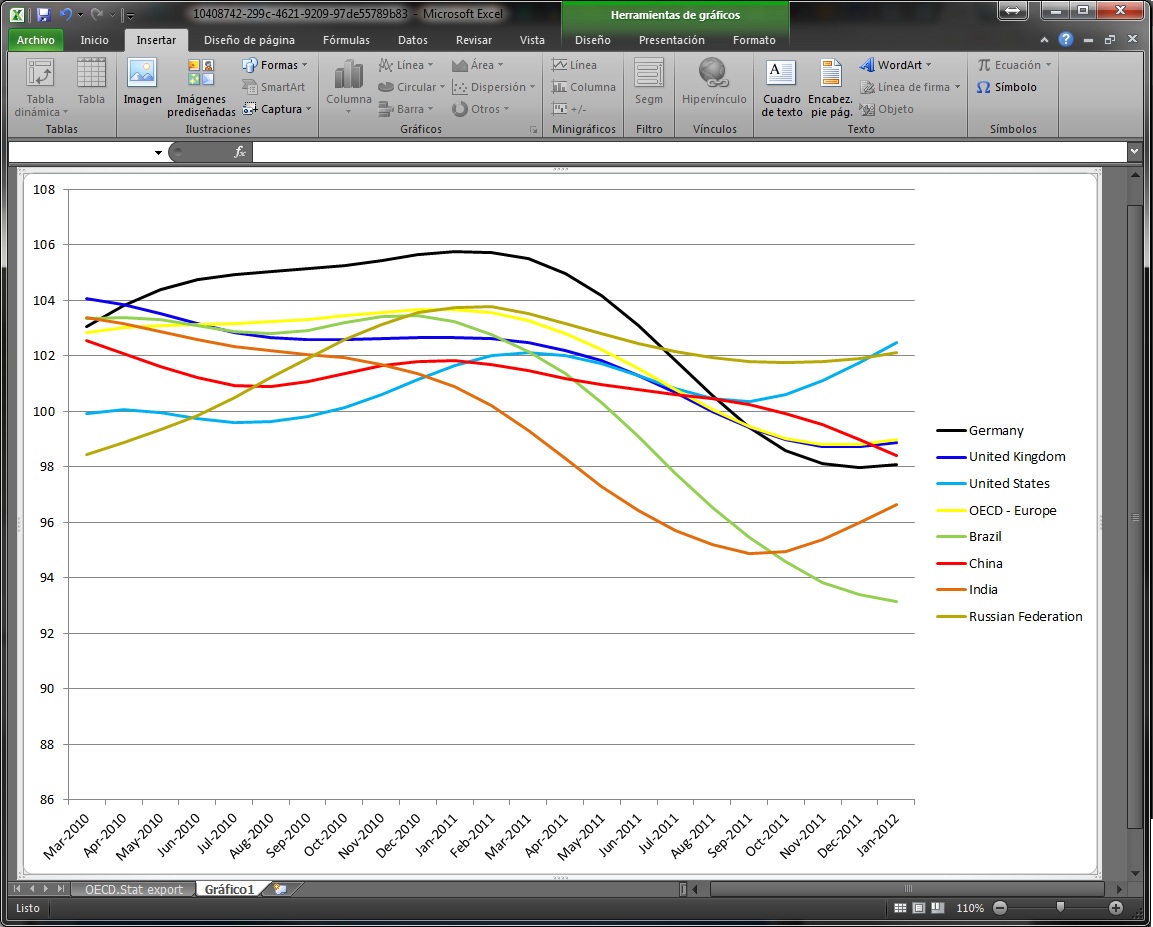Select the OECD.Stat export sheet tab

tap(133, 888)
